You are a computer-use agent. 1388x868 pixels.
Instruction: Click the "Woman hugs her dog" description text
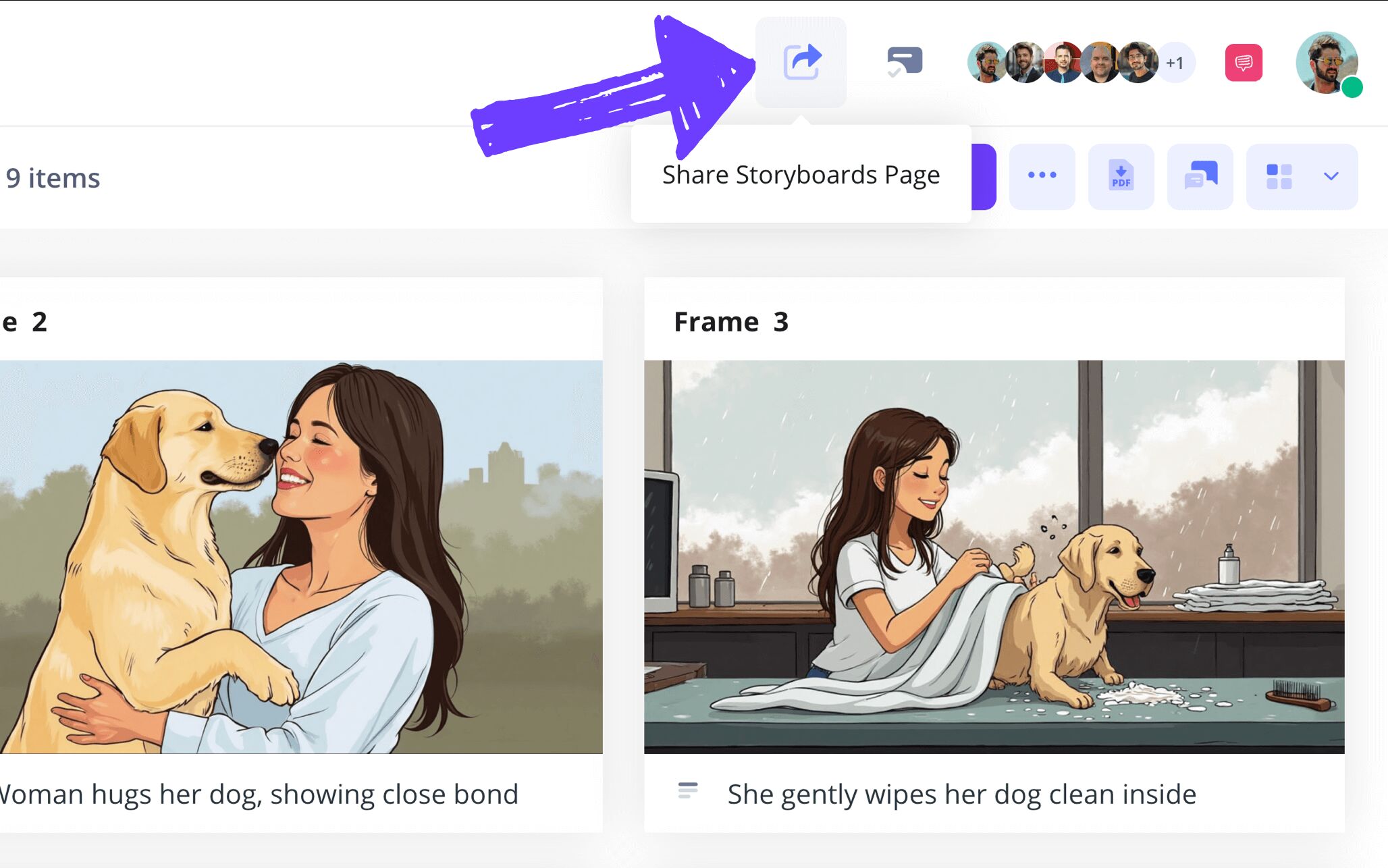(x=259, y=794)
